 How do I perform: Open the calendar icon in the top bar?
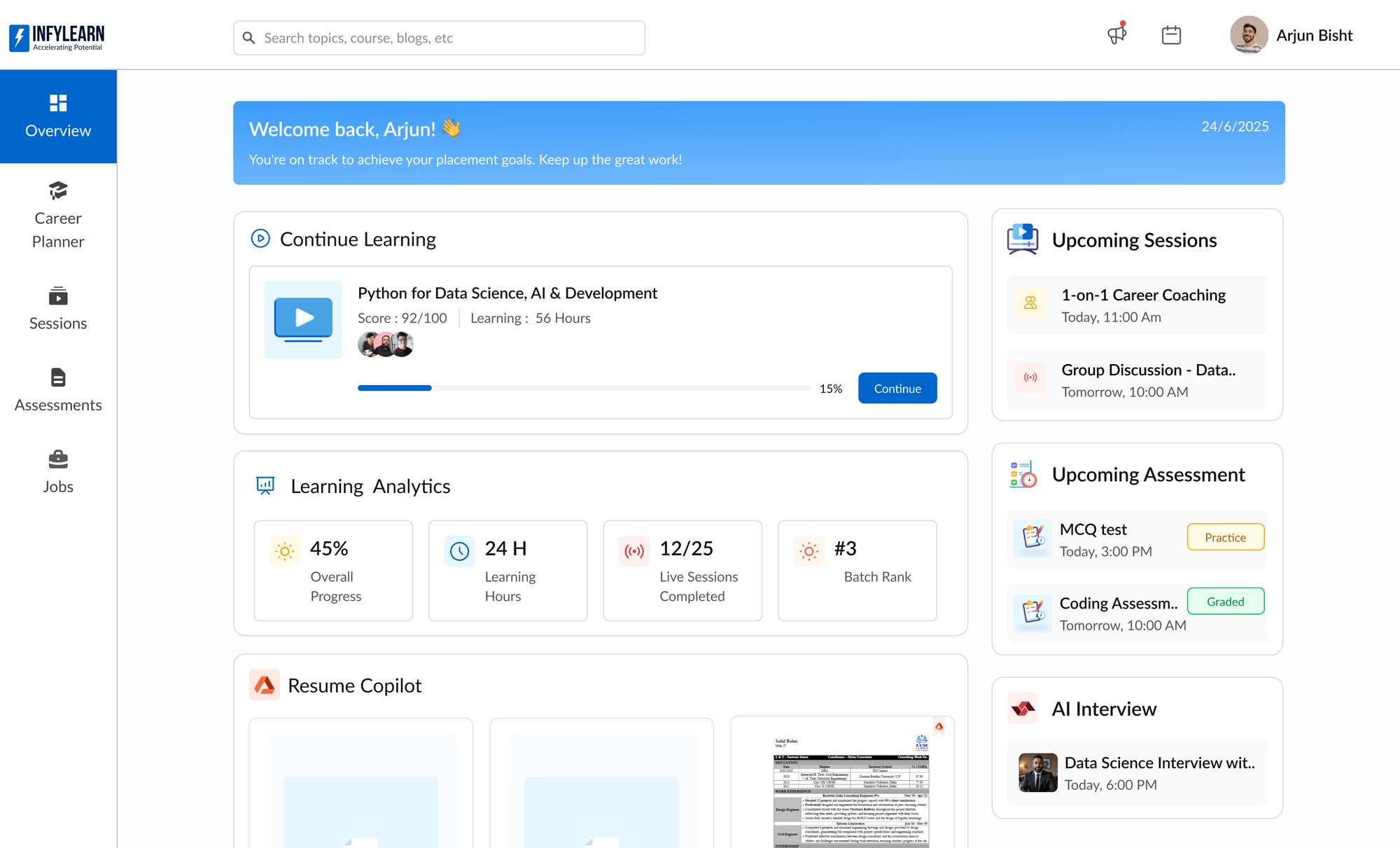[1172, 34]
